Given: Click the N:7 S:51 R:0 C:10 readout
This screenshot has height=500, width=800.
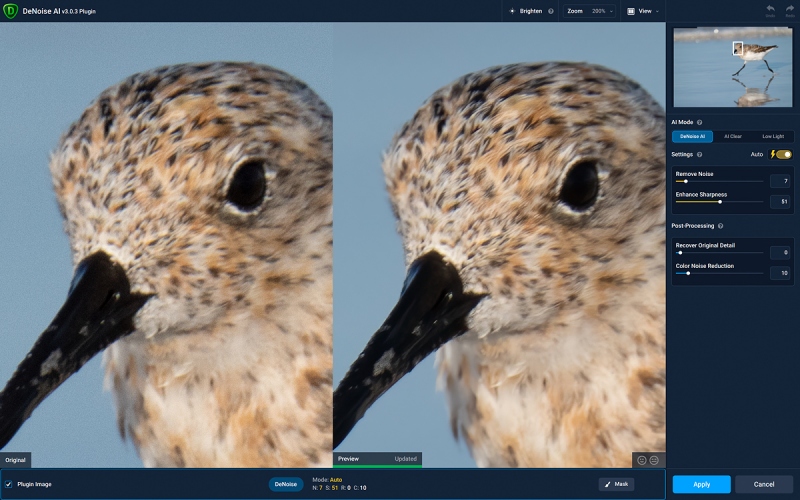Looking at the screenshot, I should tap(339, 488).
